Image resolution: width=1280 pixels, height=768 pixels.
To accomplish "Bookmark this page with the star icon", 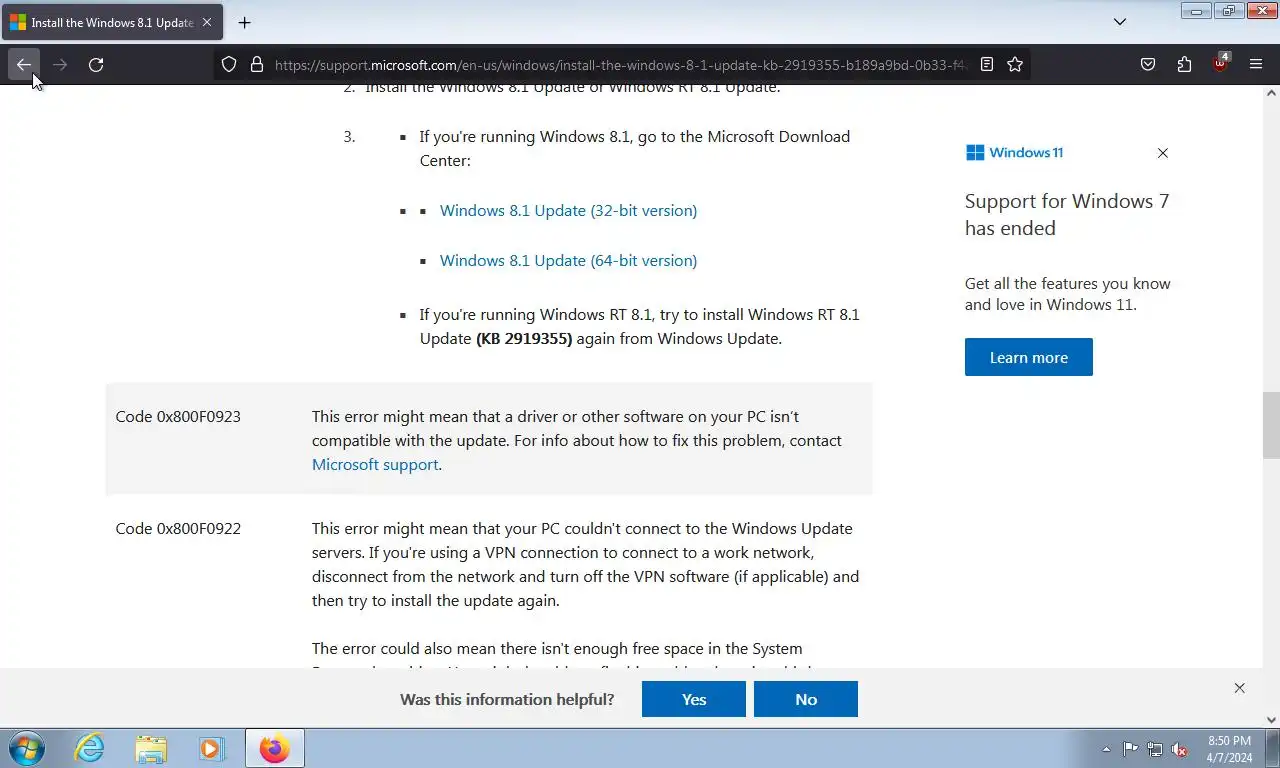I will click(x=1015, y=64).
